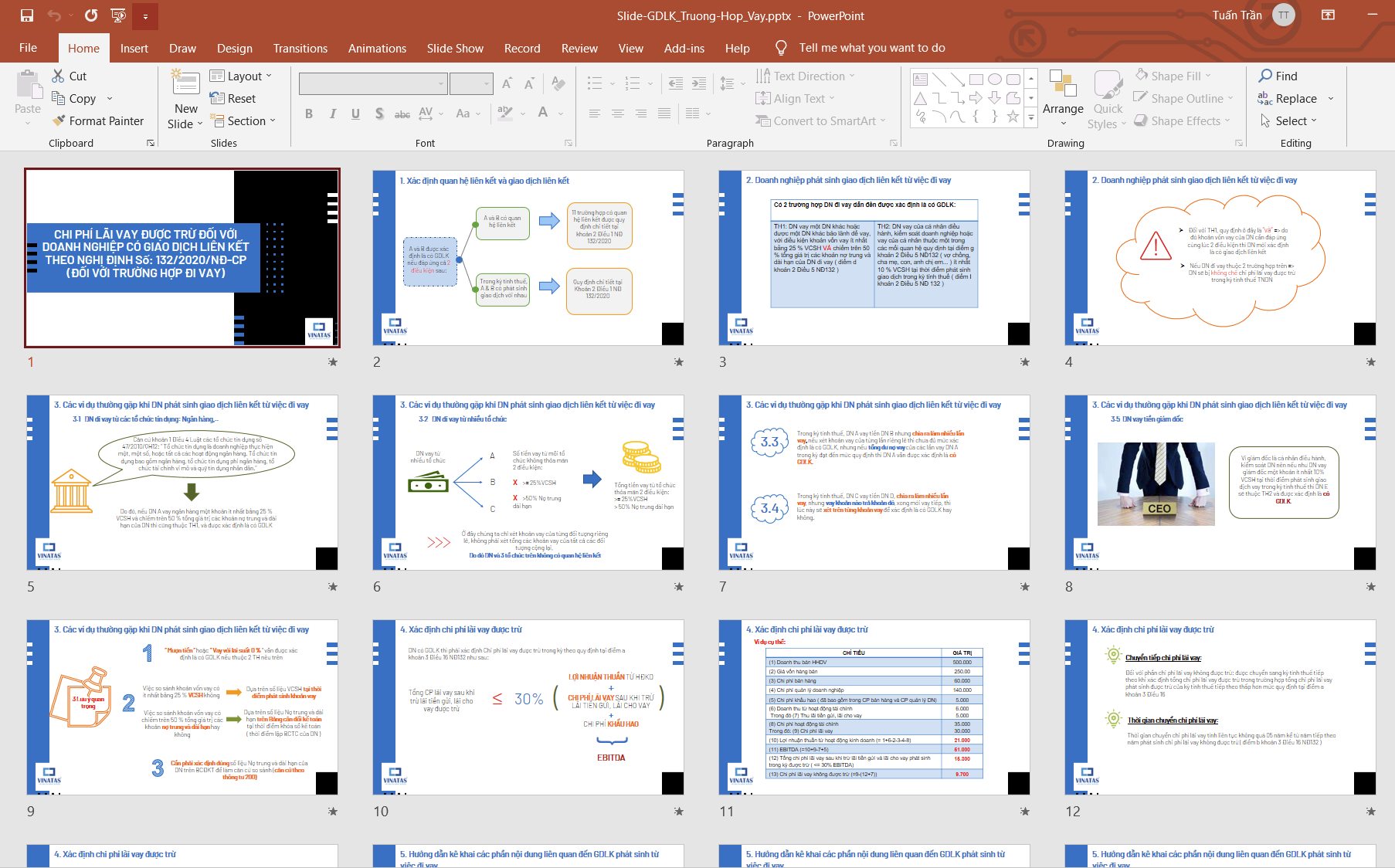Open the Text Direction dropdown
The height and width of the screenshot is (868, 1395).
click(x=806, y=76)
